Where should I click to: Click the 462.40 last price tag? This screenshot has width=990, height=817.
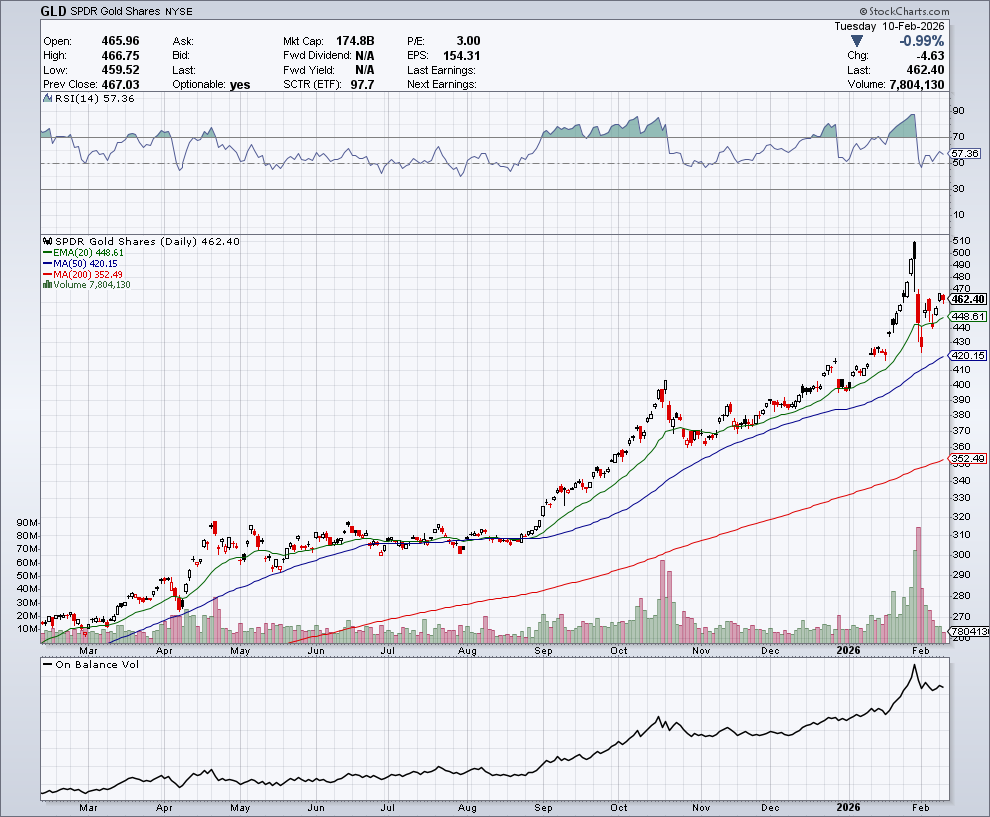click(969, 299)
